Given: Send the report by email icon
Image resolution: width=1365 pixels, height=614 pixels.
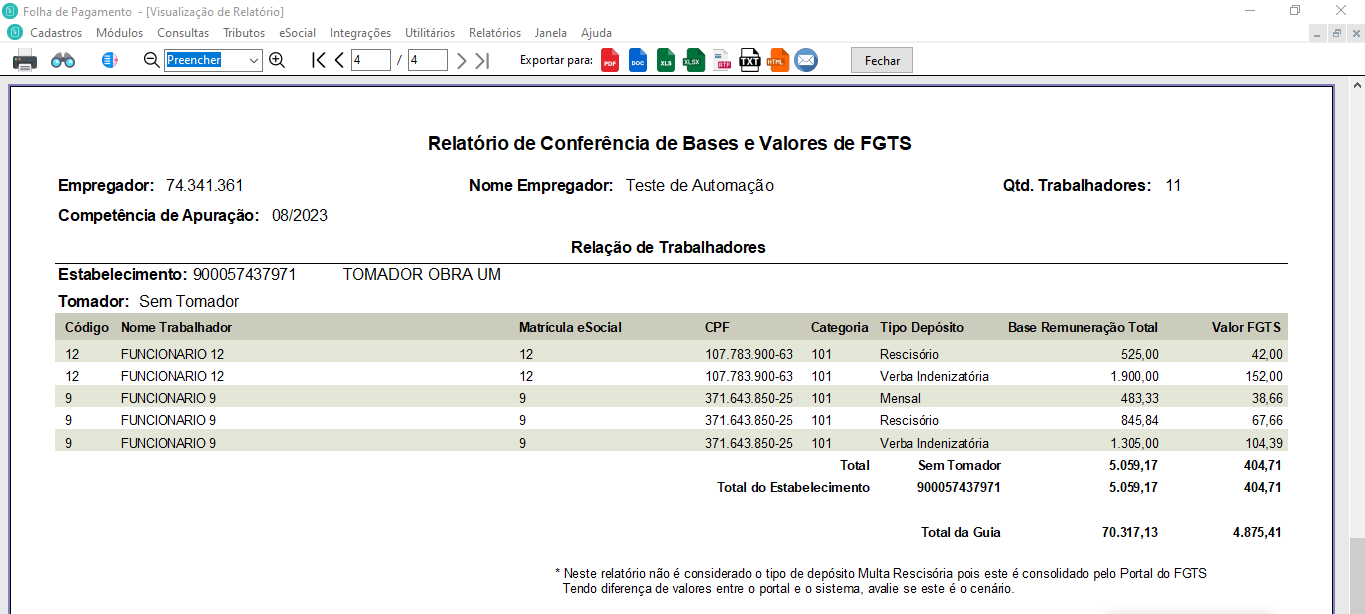Looking at the screenshot, I should coord(806,60).
